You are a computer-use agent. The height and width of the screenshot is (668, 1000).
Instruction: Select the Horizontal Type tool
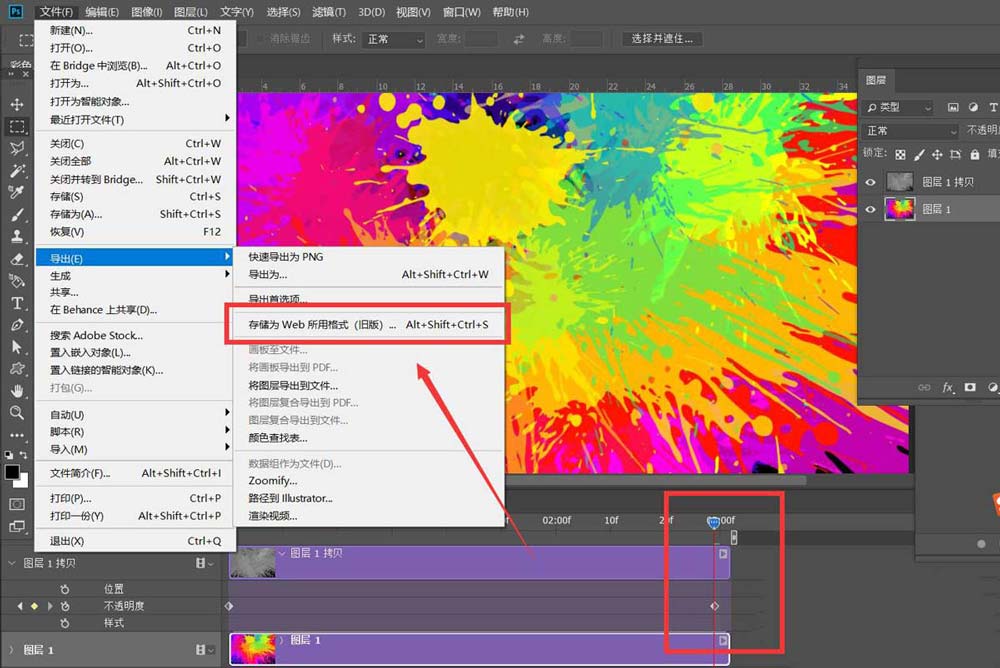pos(17,303)
